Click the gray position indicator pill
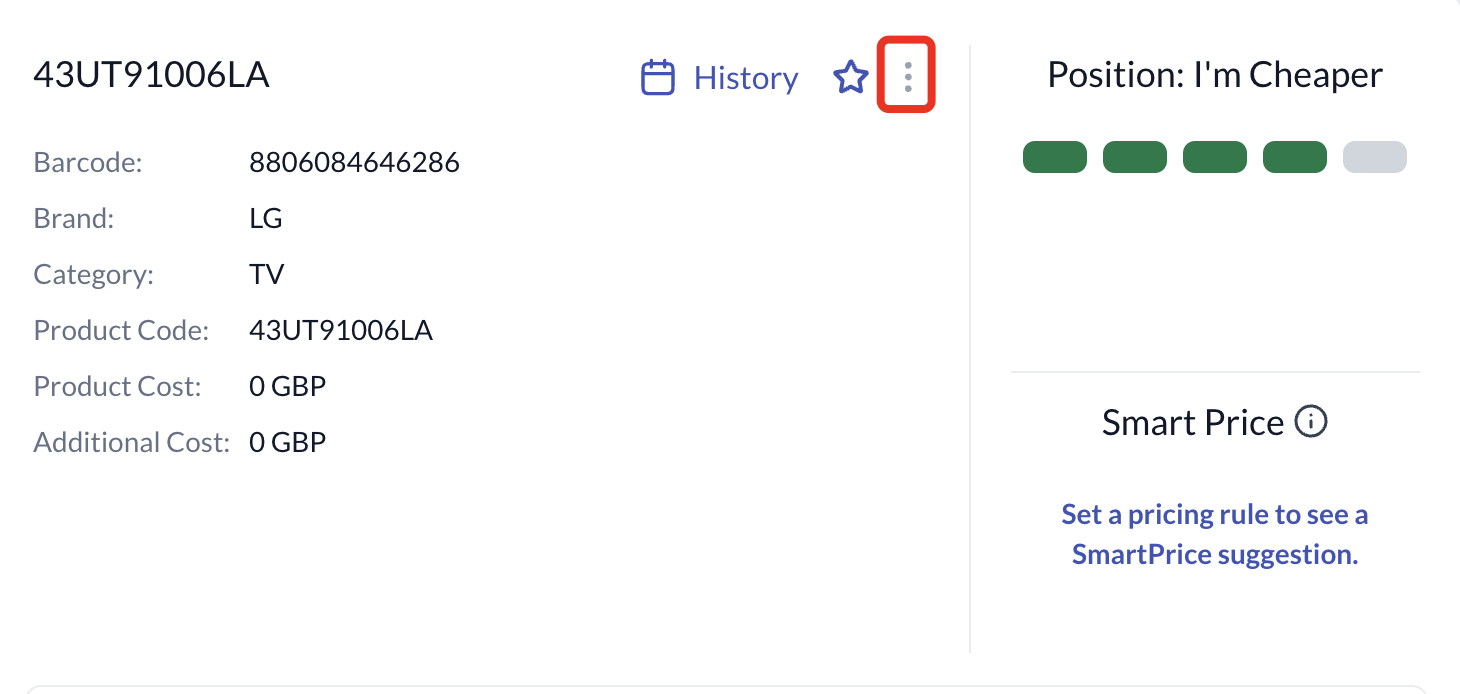 click(1375, 158)
